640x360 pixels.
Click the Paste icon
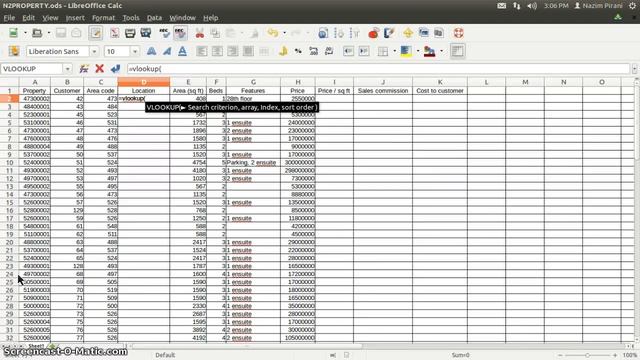(x=231, y=33)
